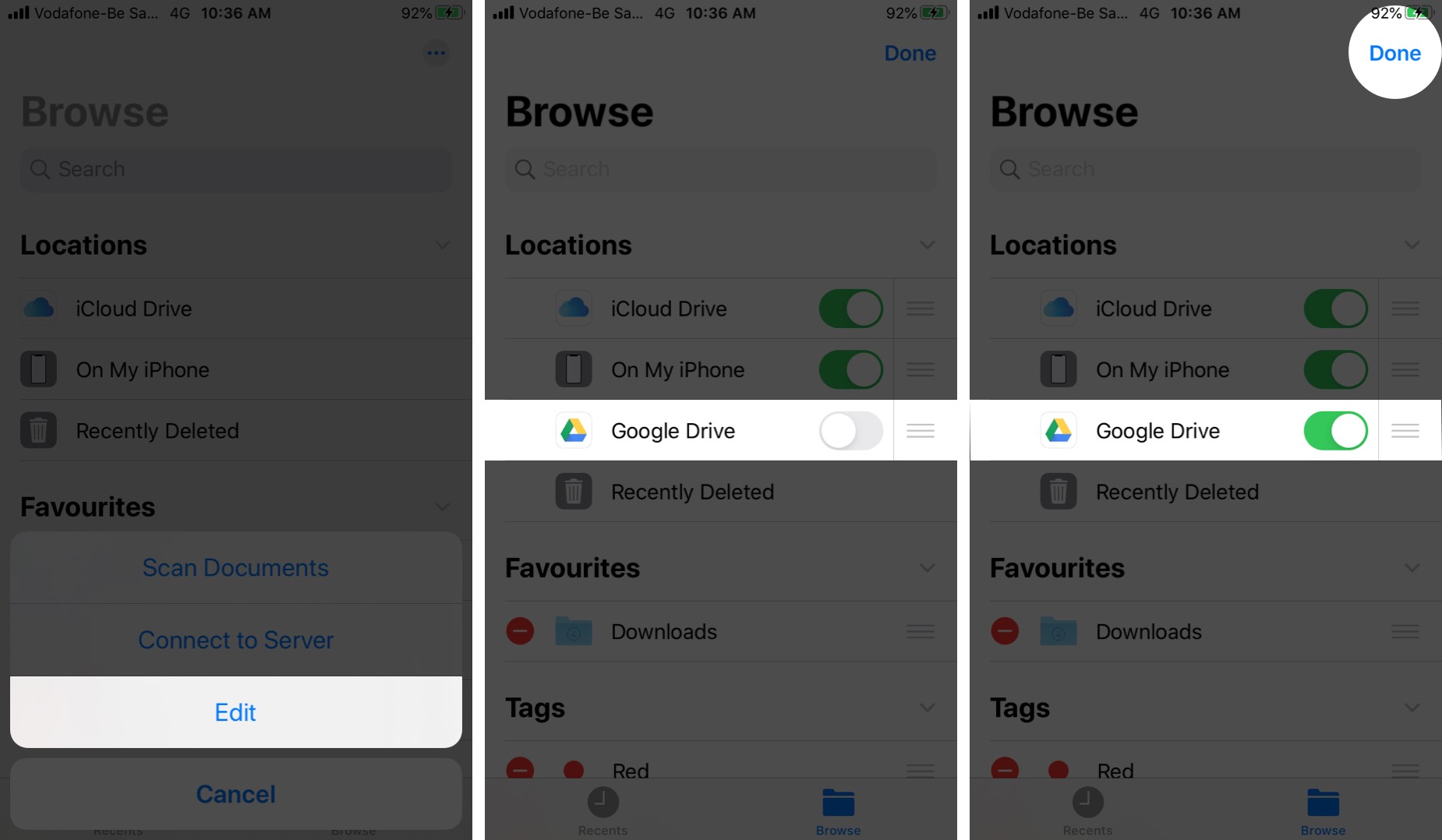Image resolution: width=1442 pixels, height=840 pixels.
Task: Enable the Google Drive toggle
Action: (x=851, y=430)
